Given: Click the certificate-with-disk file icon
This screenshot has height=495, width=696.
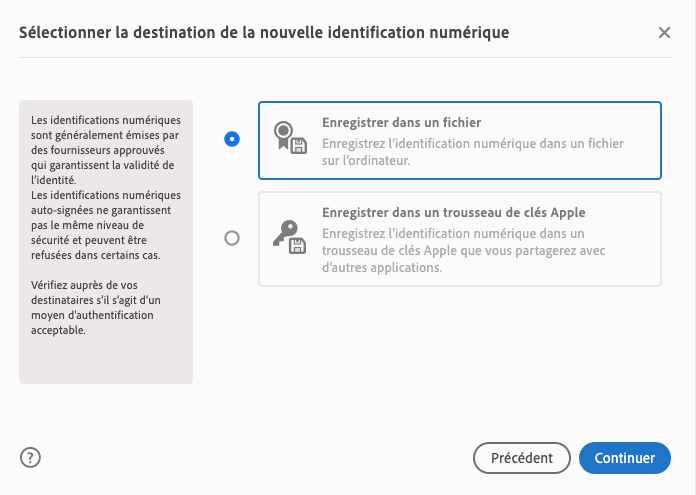Looking at the screenshot, I should pos(290,139).
